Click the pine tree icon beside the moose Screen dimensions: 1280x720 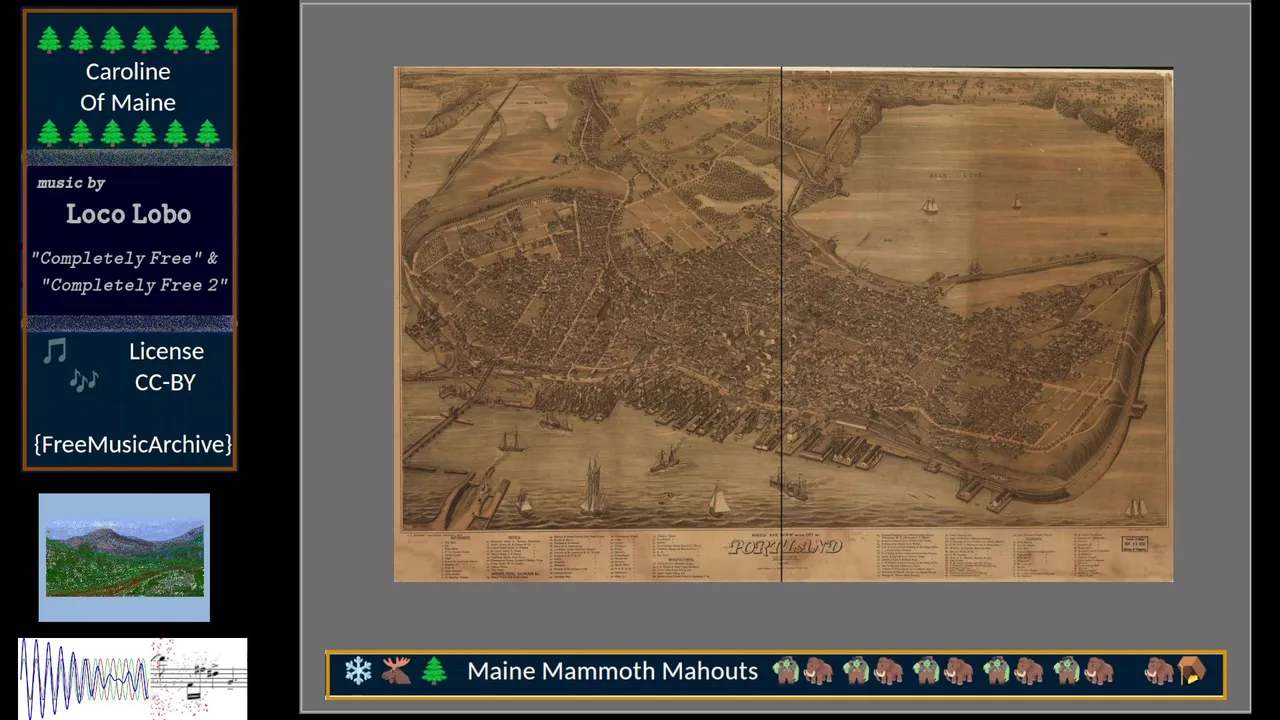pyautogui.click(x=434, y=671)
